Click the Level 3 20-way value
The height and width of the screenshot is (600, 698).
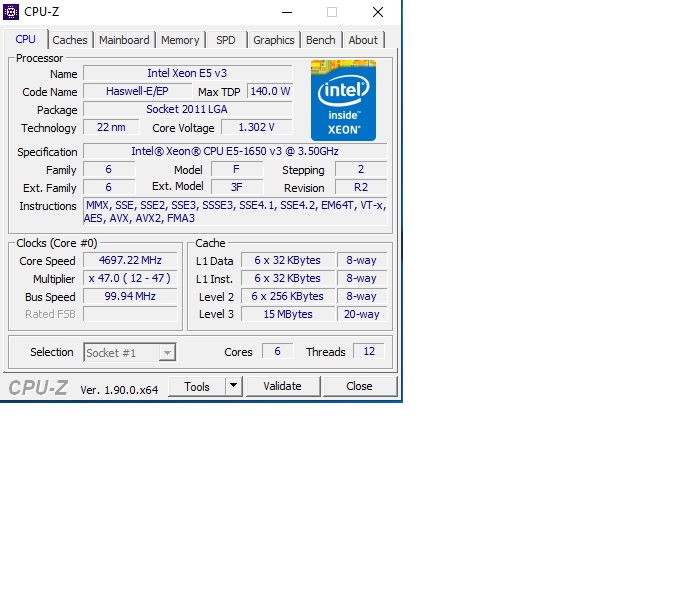tap(361, 314)
